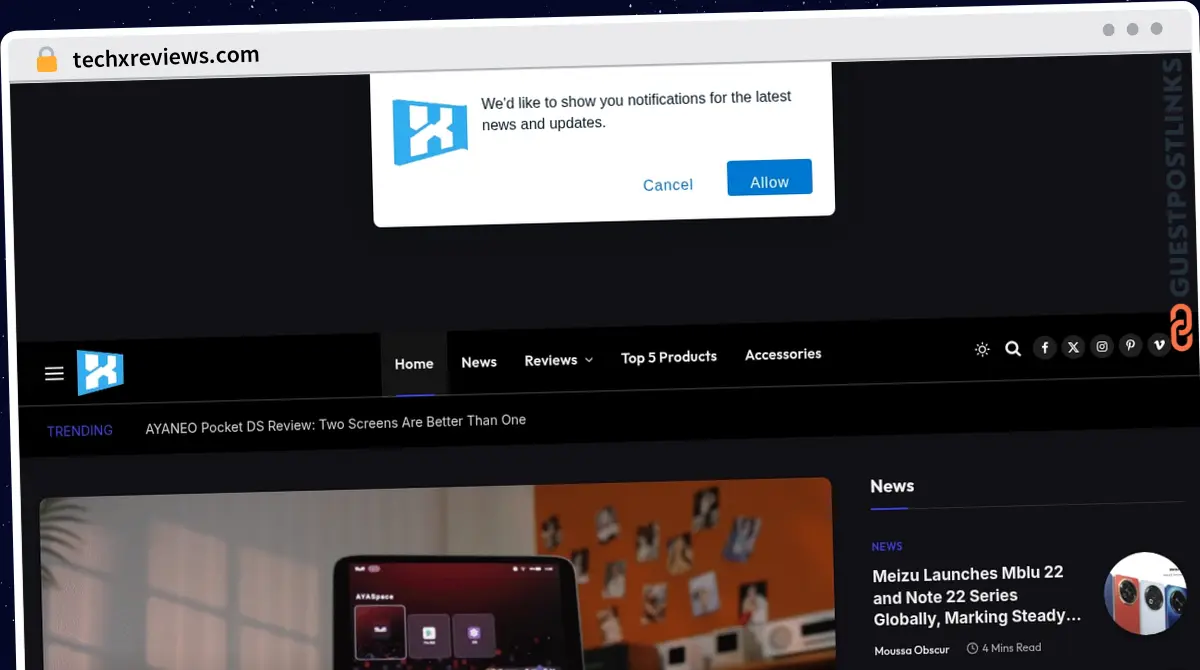The image size is (1200, 670).
Task: Click the orange chain link icon
Action: [1182, 328]
